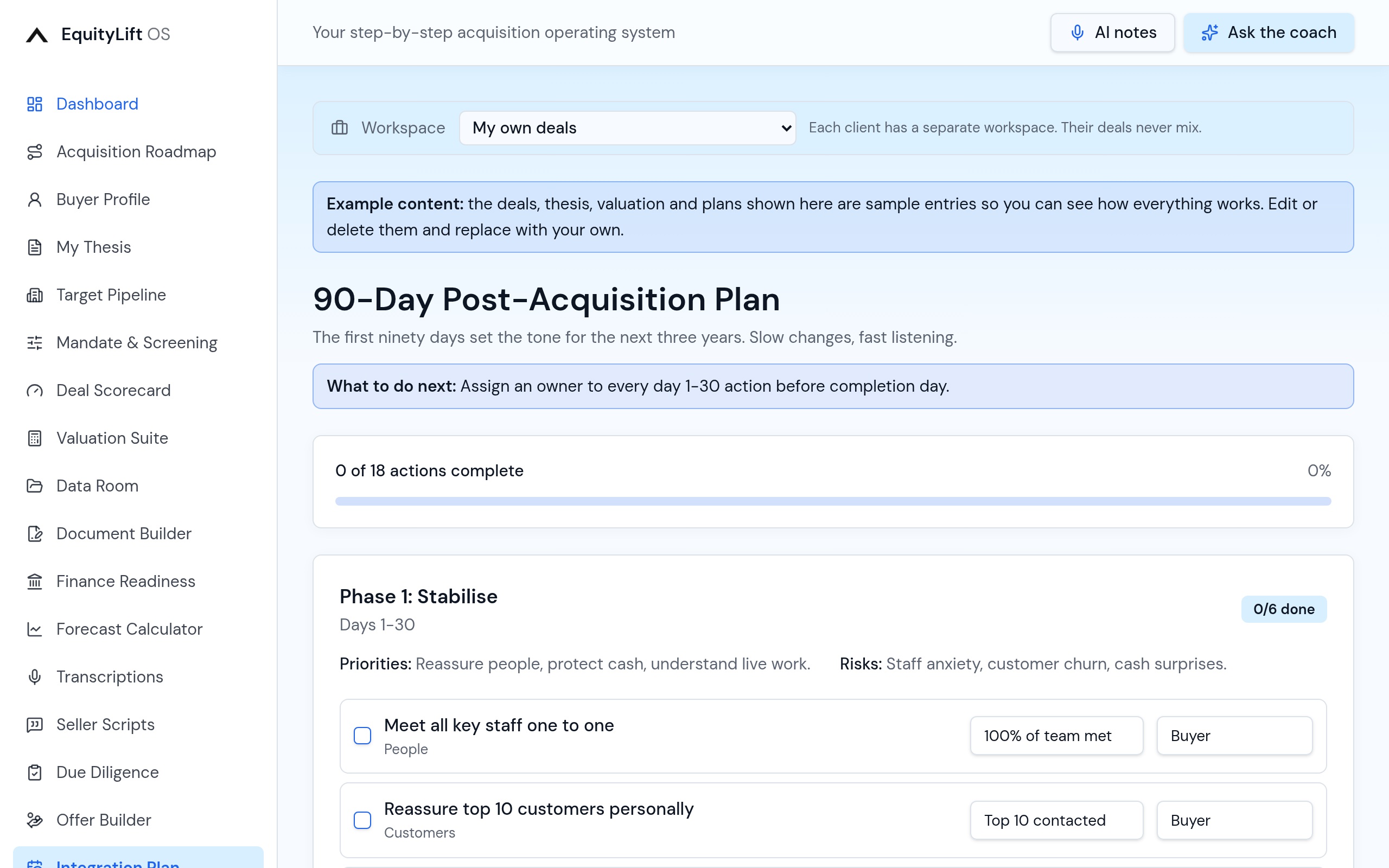Click the AI notes button

point(1112,33)
